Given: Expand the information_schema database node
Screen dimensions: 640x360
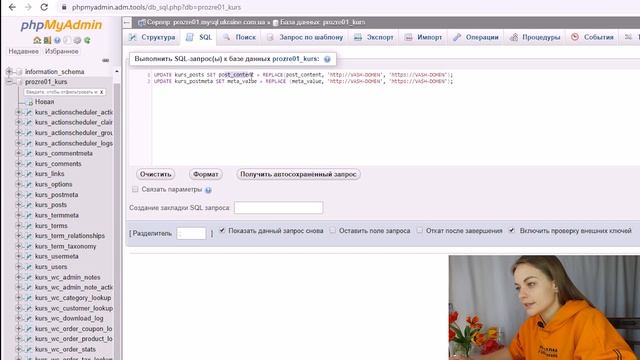Looking at the screenshot, I should (x=9, y=71).
